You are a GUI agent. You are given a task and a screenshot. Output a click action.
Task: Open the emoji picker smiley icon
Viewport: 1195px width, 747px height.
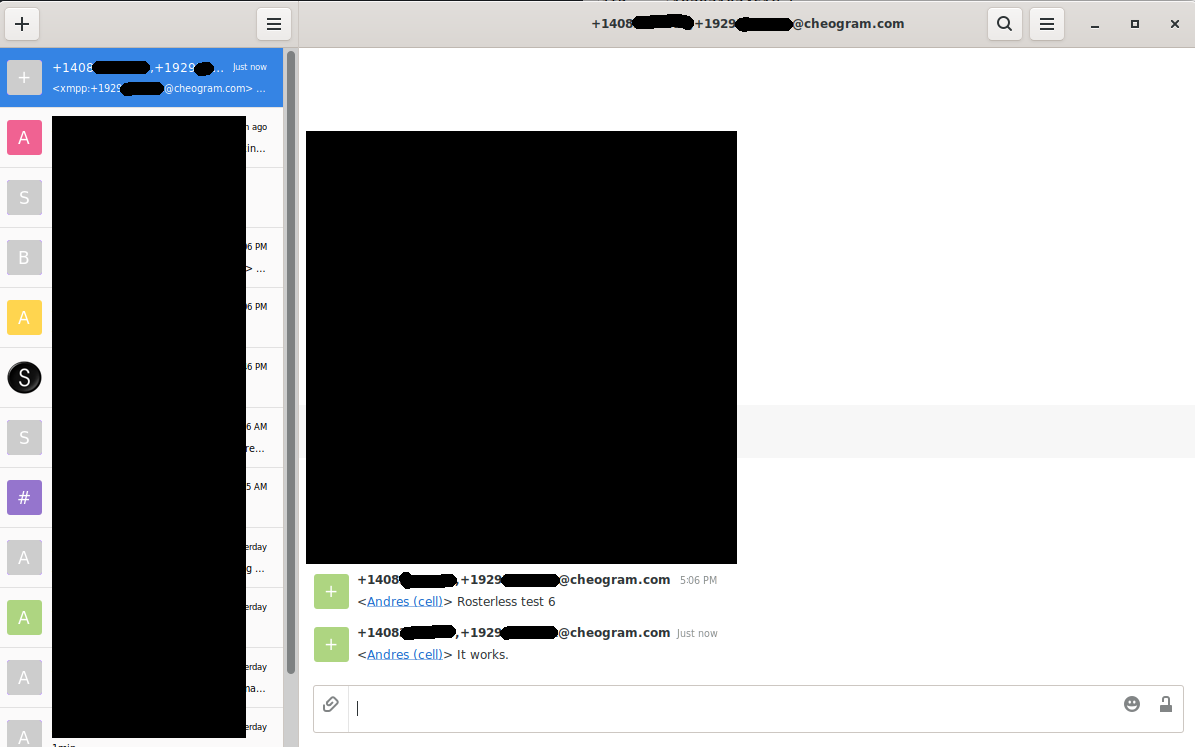coord(1132,704)
